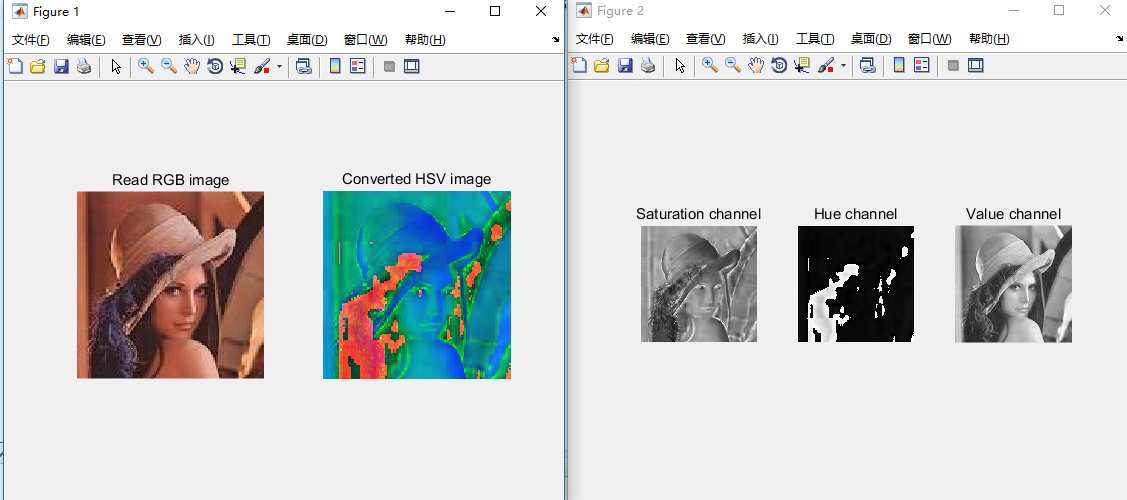Viewport: 1127px width, 500px height.
Task: Insert Legend using Figure 1 toolbar icon
Action: [x=357, y=67]
